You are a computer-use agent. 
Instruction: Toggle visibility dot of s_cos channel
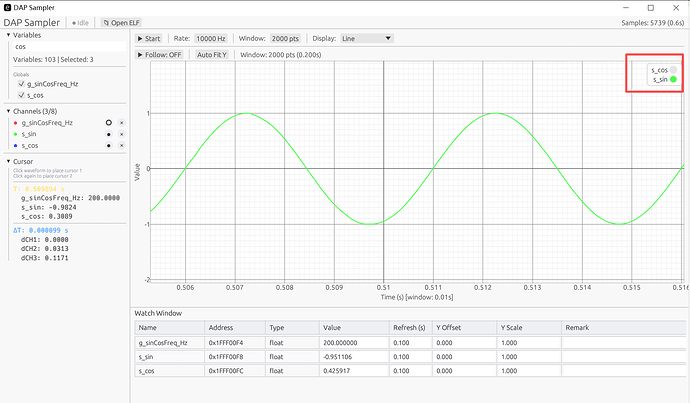[x=109, y=146]
